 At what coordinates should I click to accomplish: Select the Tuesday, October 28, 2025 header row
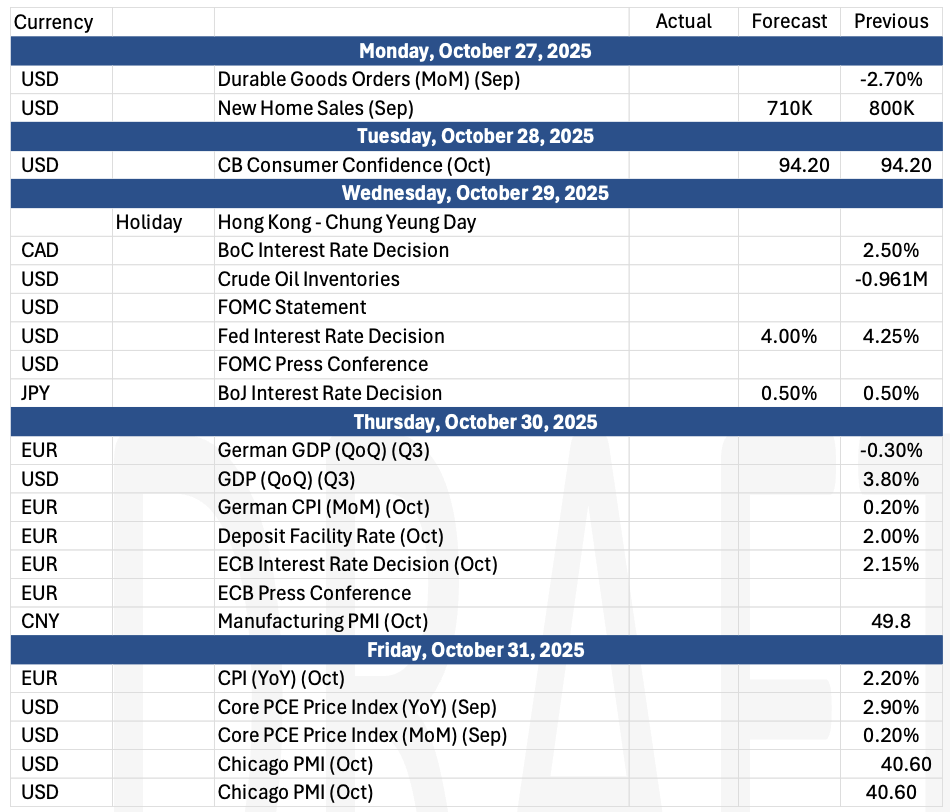pos(475,136)
